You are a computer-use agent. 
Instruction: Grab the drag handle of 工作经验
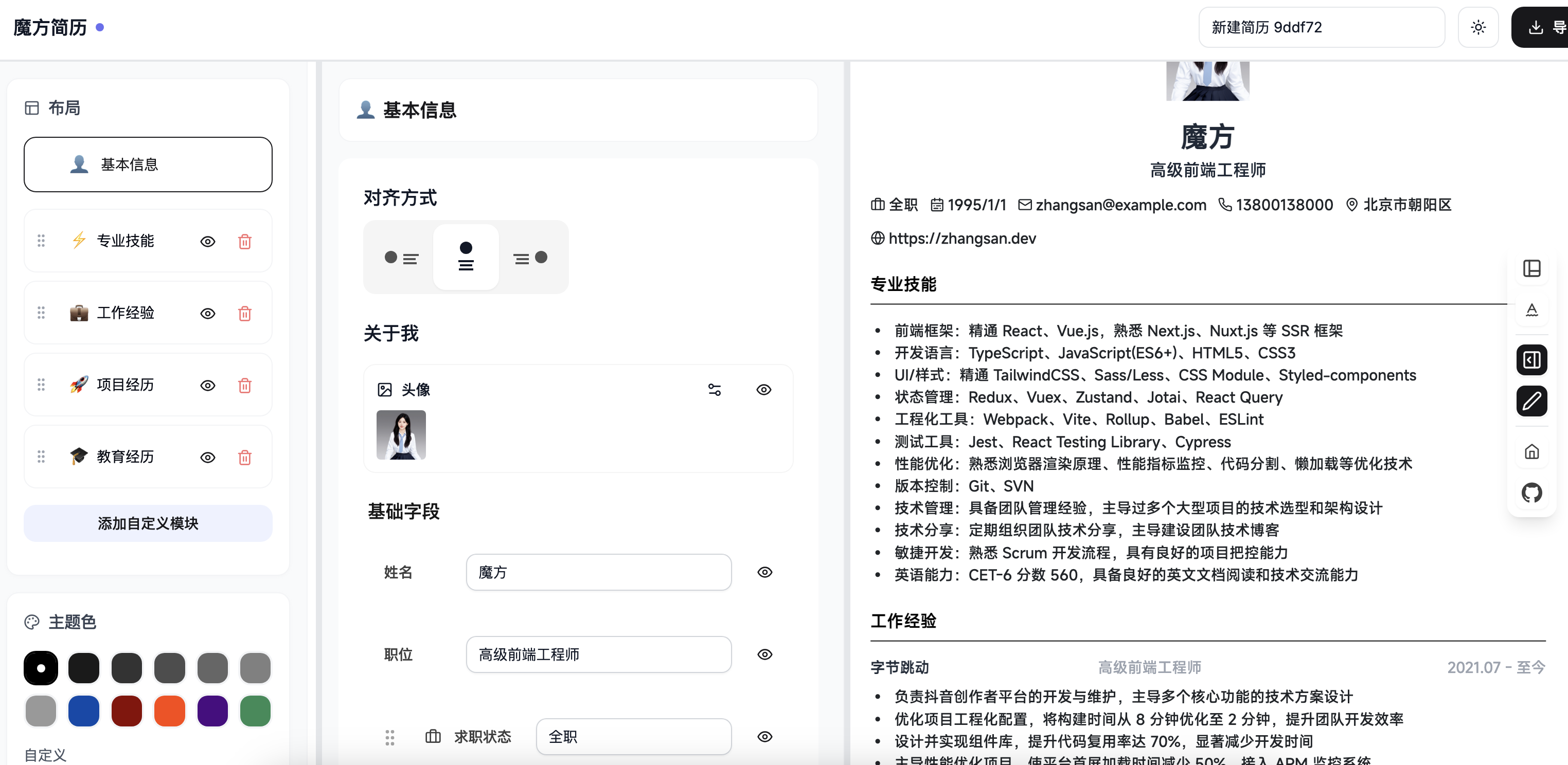(x=41, y=313)
